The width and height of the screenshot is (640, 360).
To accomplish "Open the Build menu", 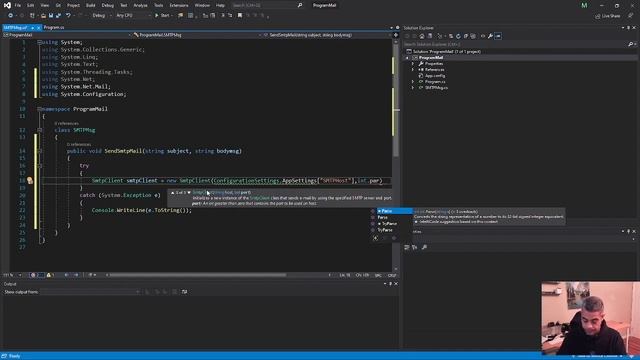I will 91,5.
